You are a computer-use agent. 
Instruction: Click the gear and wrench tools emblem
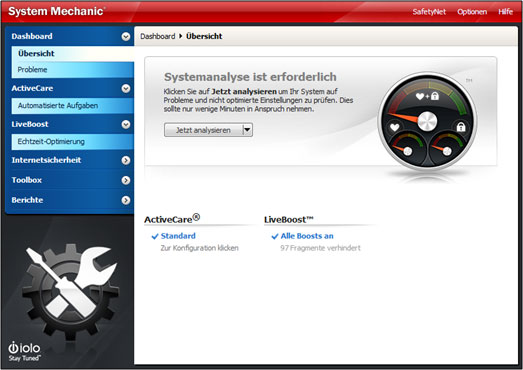point(70,291)
